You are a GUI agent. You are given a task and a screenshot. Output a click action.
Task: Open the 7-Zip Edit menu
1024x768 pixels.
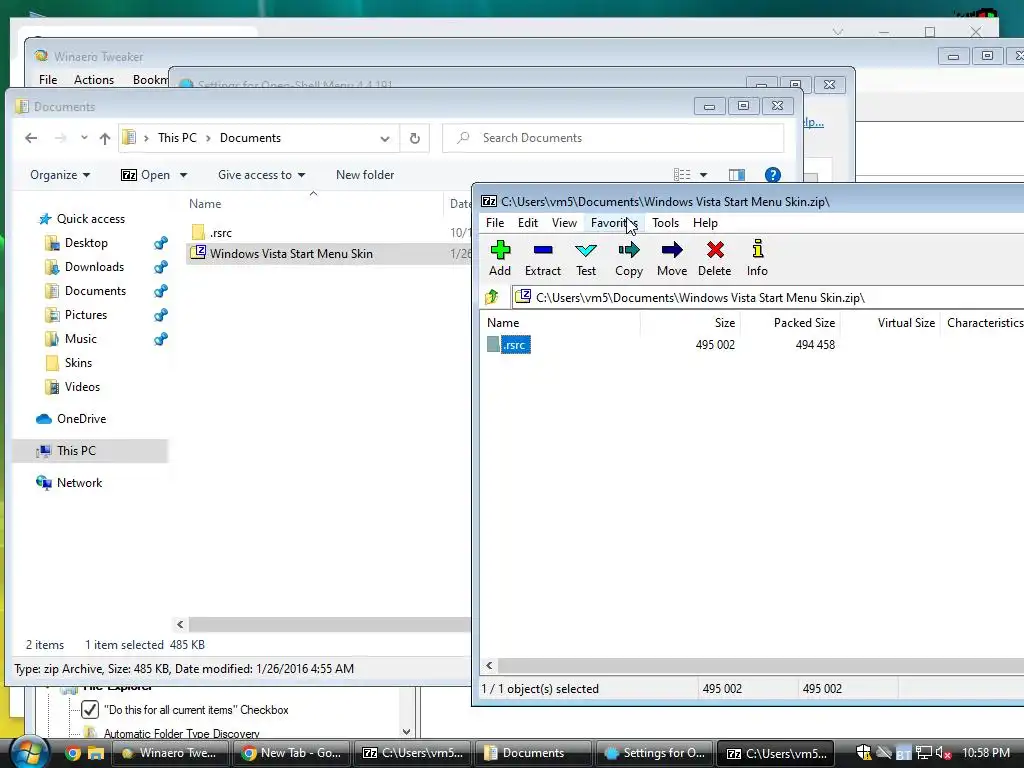click(528, 223)
